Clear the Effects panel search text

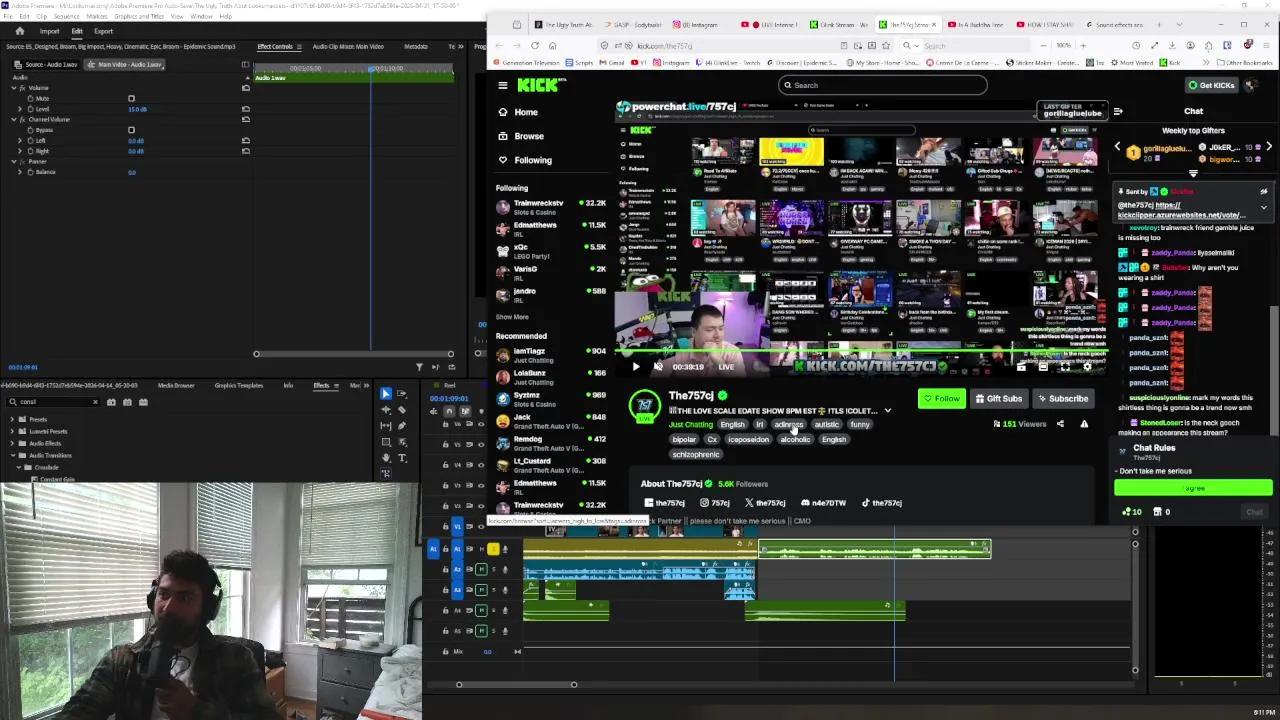point(95,402)
